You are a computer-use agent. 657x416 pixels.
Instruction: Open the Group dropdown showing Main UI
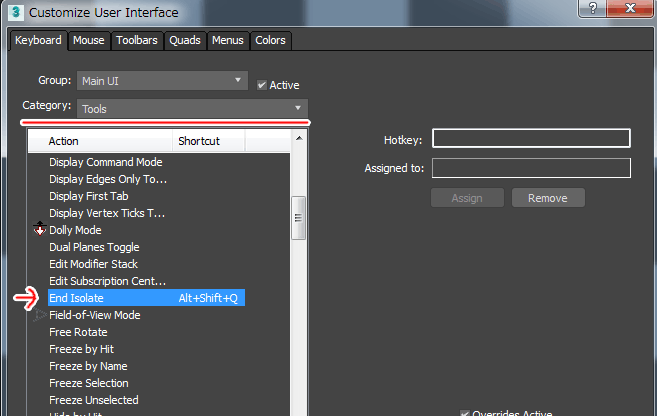(x=163, y=80)
